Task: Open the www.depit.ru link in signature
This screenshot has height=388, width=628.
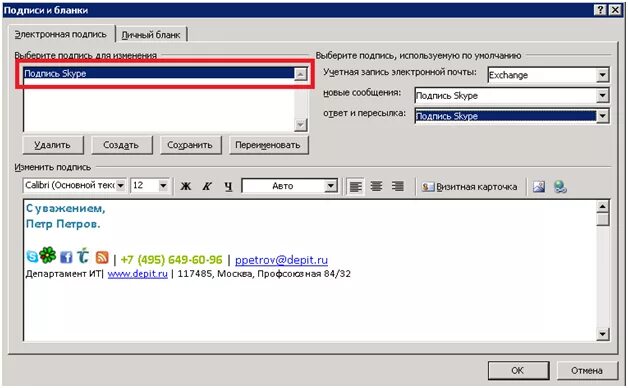Action: pos(137,274)
